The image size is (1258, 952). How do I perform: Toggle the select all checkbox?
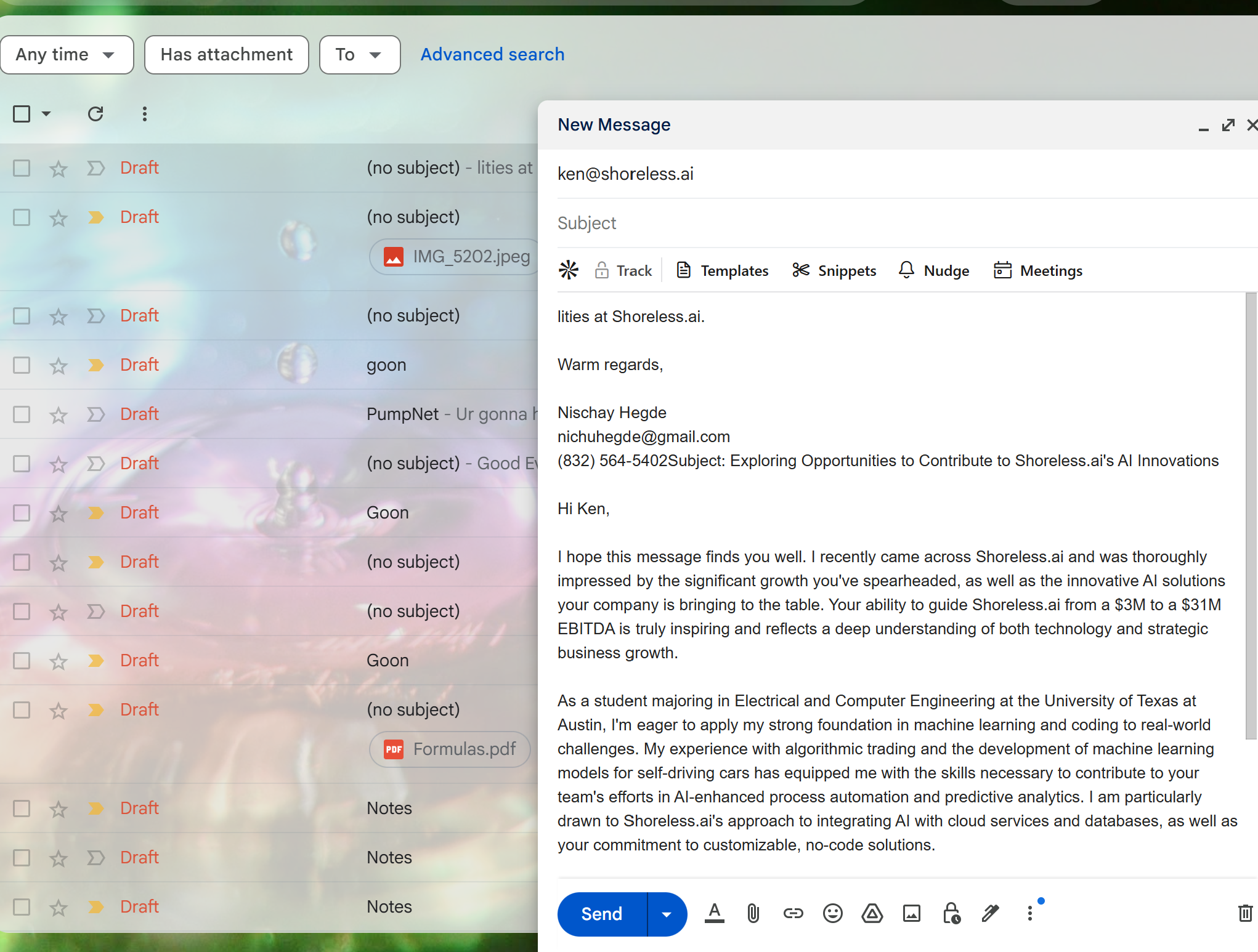coord(22,114)
